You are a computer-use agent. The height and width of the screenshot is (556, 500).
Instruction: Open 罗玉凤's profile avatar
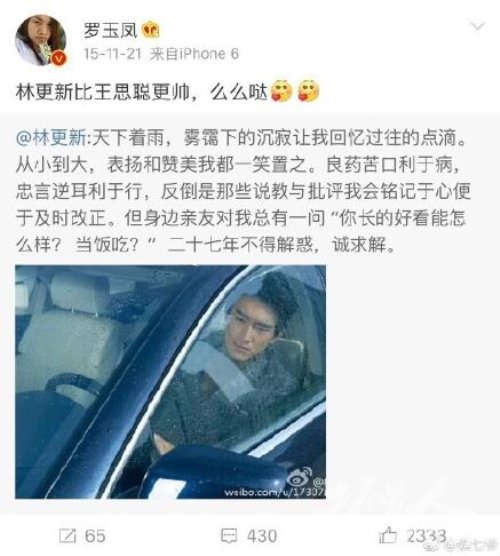click(x=41, y=40)
